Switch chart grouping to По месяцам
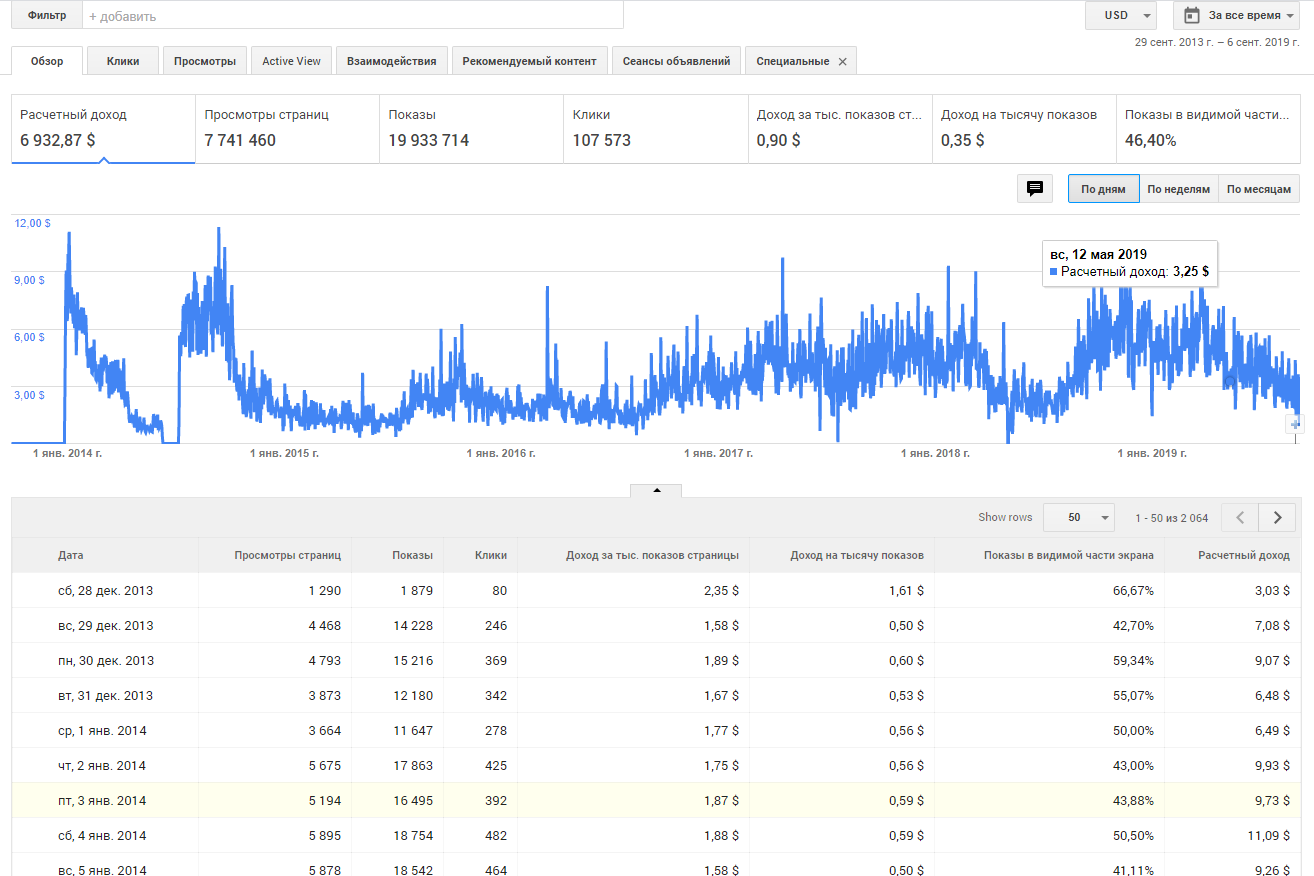Image resolution: width=1314 pixels, height=876 pixels. (x=1259, y=189)
